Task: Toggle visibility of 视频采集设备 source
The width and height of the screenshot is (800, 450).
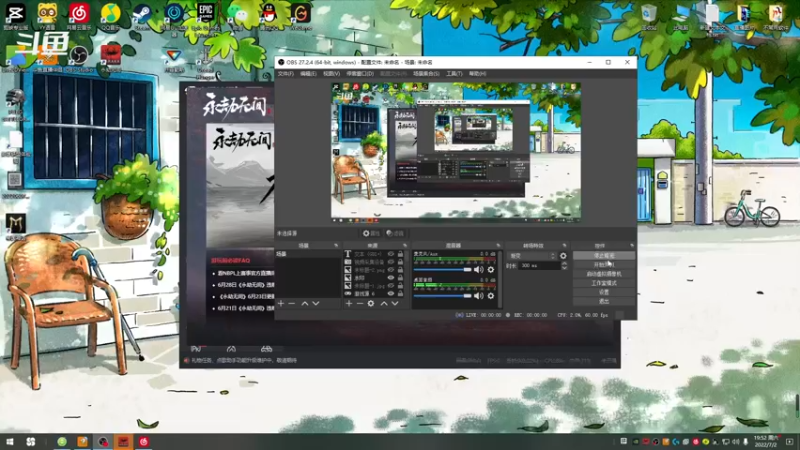Action: (391, 262)
